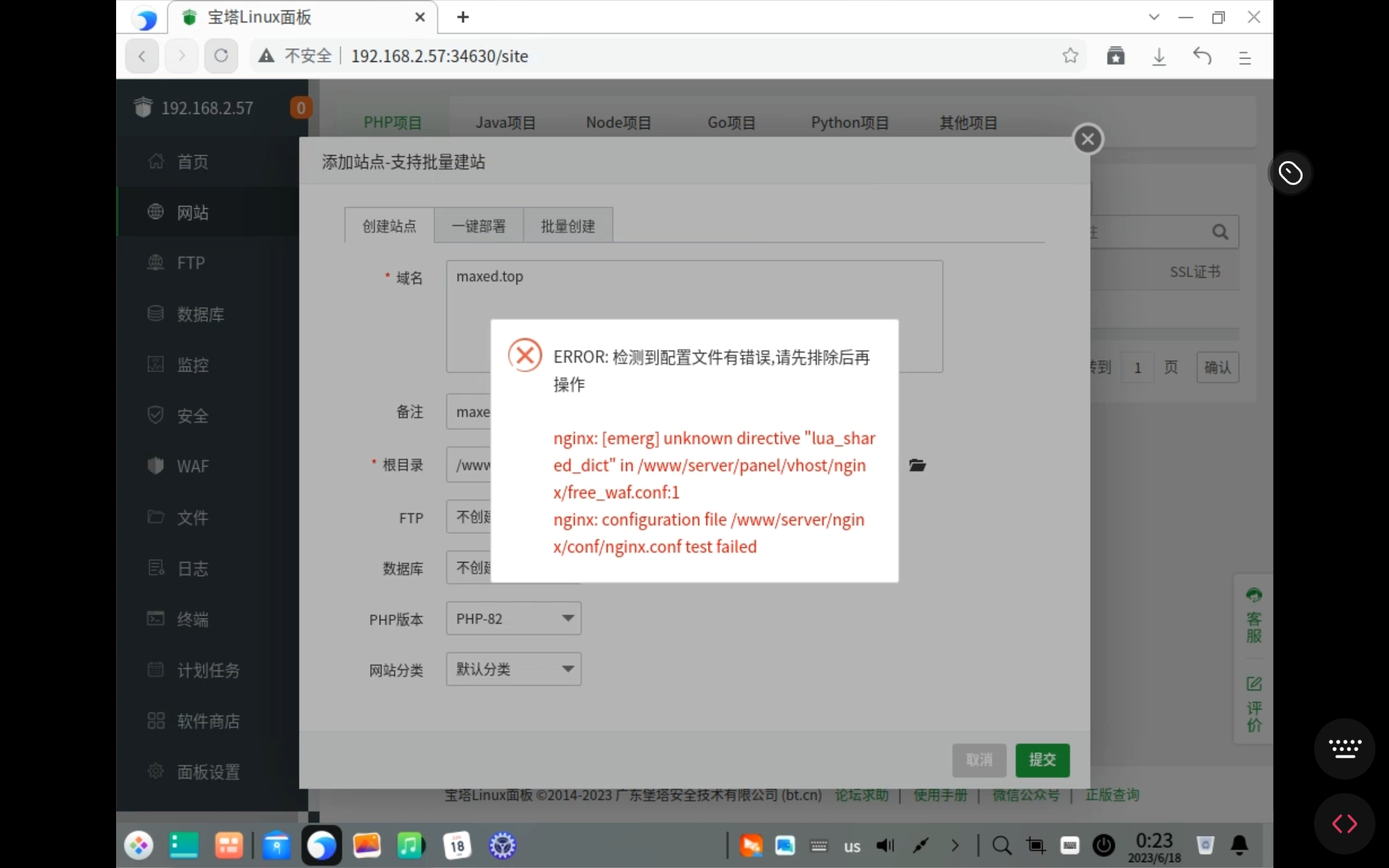
Task: Click browser address bar URL
Action: [x=439, y=56]
